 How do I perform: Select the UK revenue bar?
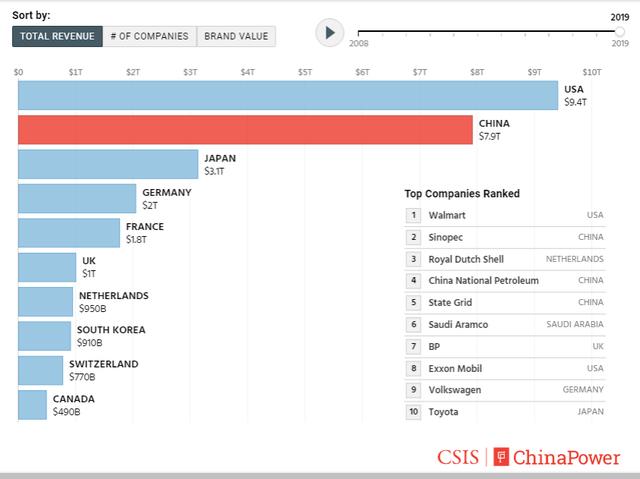47,267
